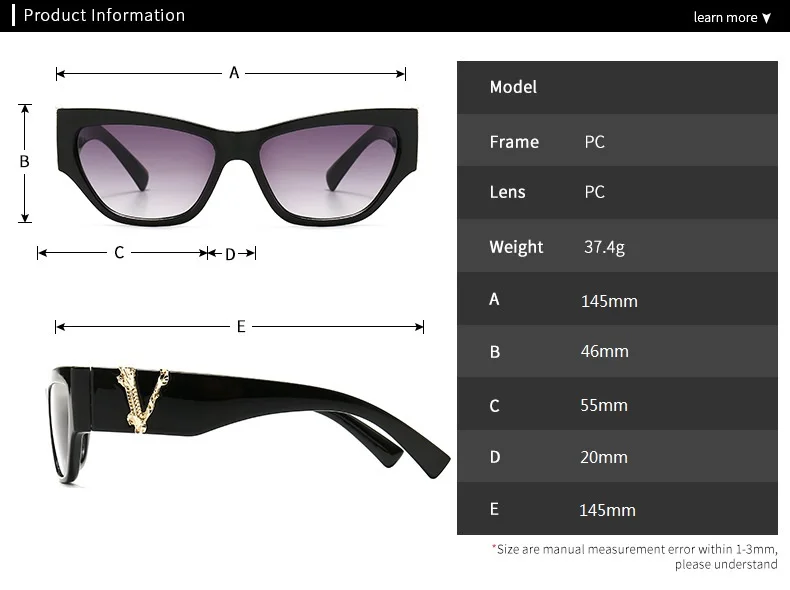
Task: Select the Model row in spec table
Action: coord(617,87)
